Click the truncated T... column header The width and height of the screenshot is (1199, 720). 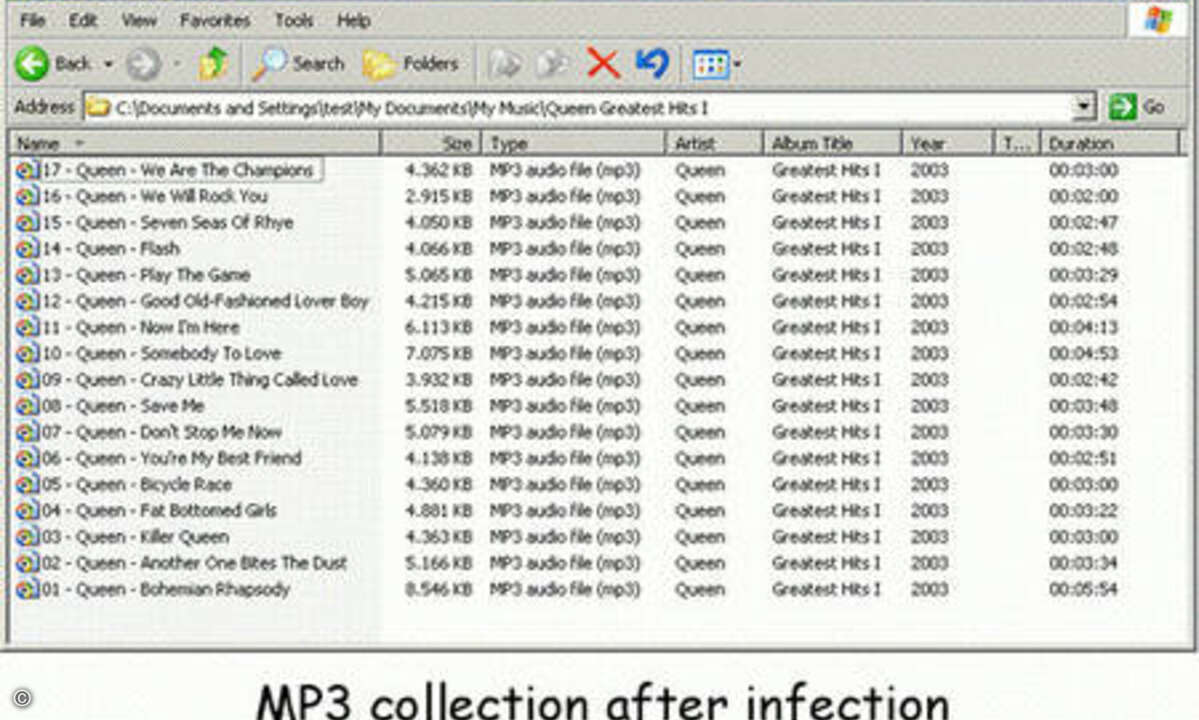[x=1017, y=143]
